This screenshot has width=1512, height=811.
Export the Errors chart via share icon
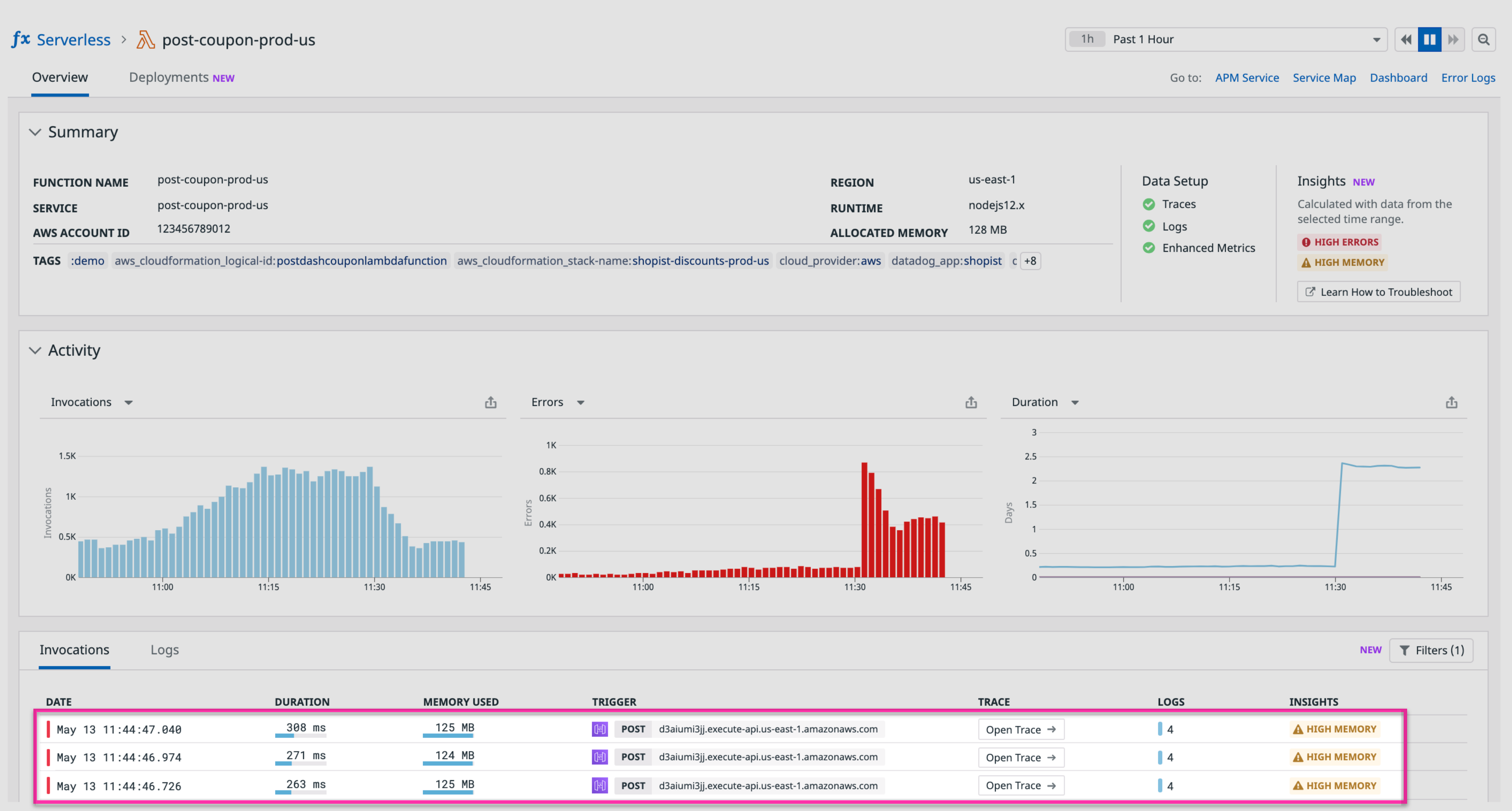tap(971, 402)
